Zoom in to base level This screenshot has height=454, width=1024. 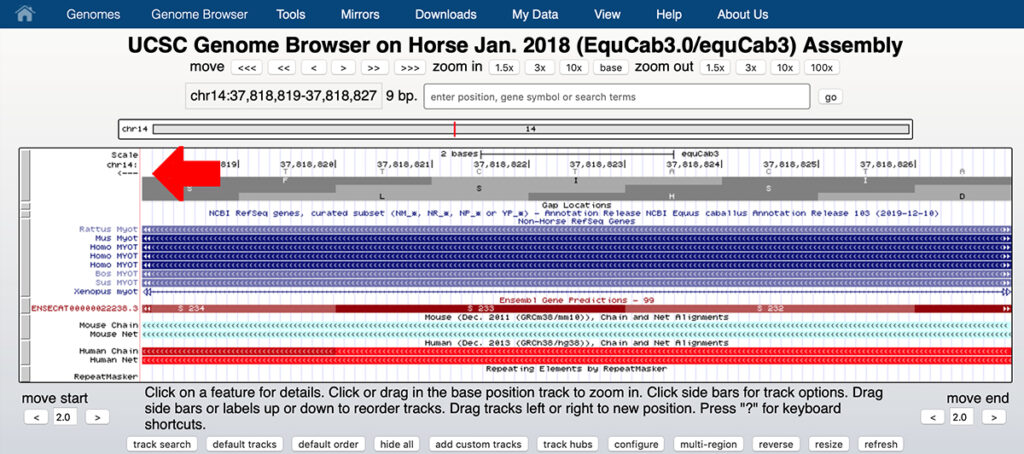611,68
